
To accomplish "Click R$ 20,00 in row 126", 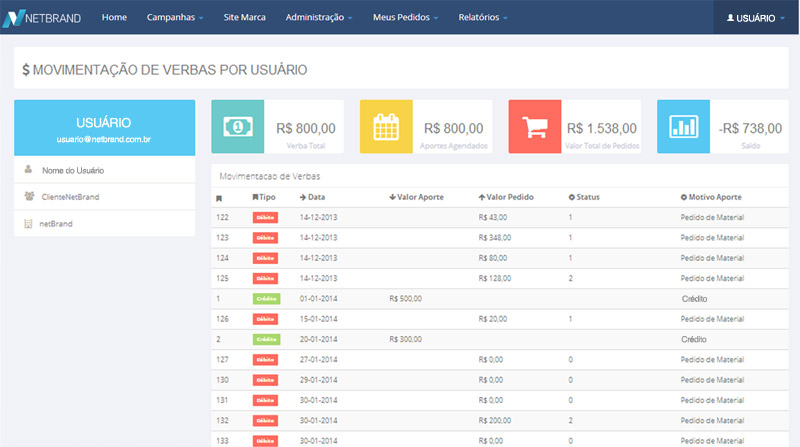I will pos(493,319).
